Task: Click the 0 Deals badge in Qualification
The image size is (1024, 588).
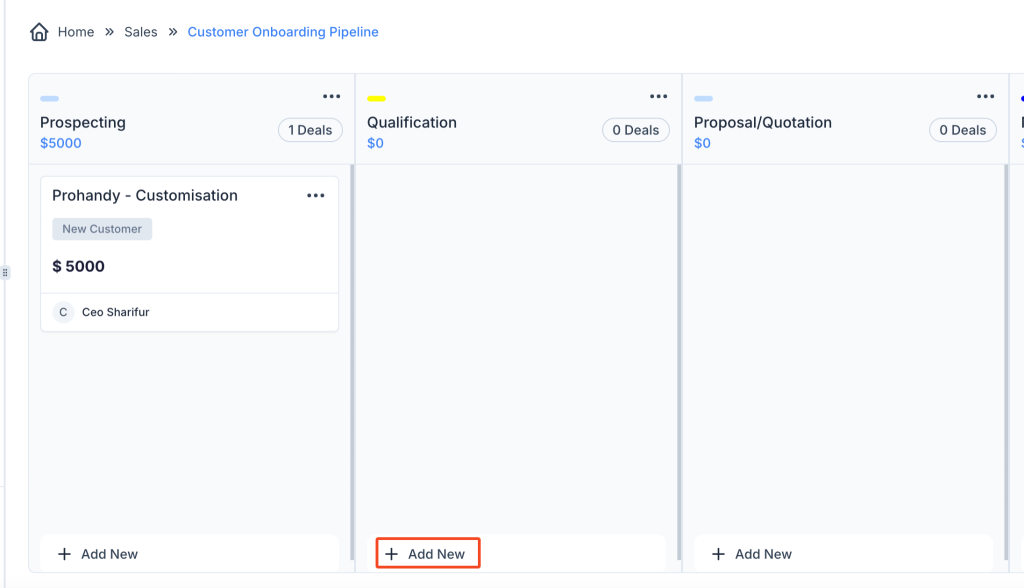Action: pyautogui.click(x=636, y=130)
